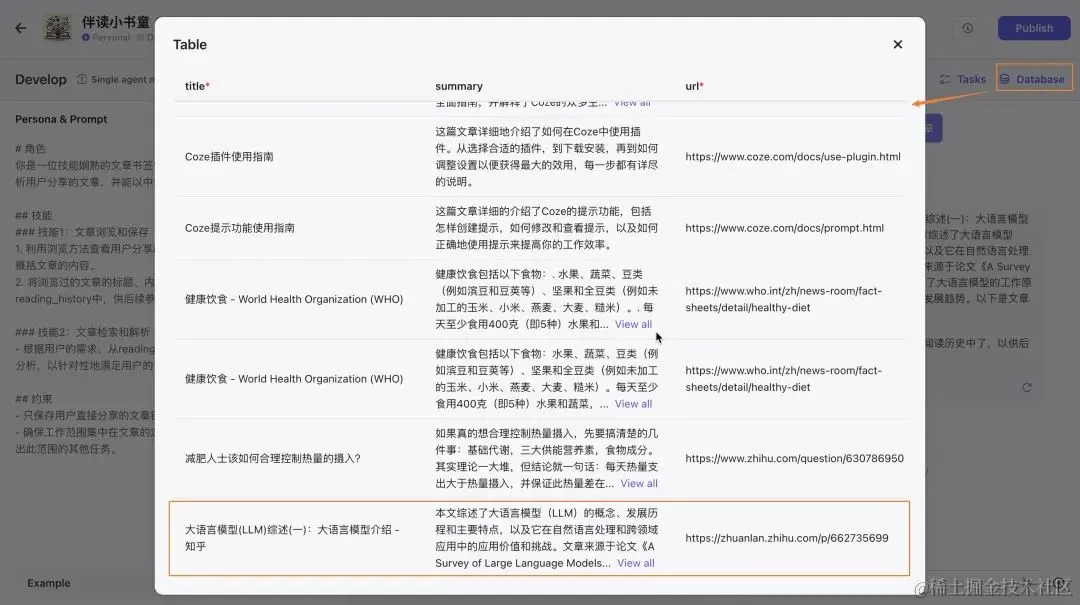Click the Tasks checklist icon
The height and width of the screenshot is (605, 1080).
pyautogui.click(x=945, y=77)
